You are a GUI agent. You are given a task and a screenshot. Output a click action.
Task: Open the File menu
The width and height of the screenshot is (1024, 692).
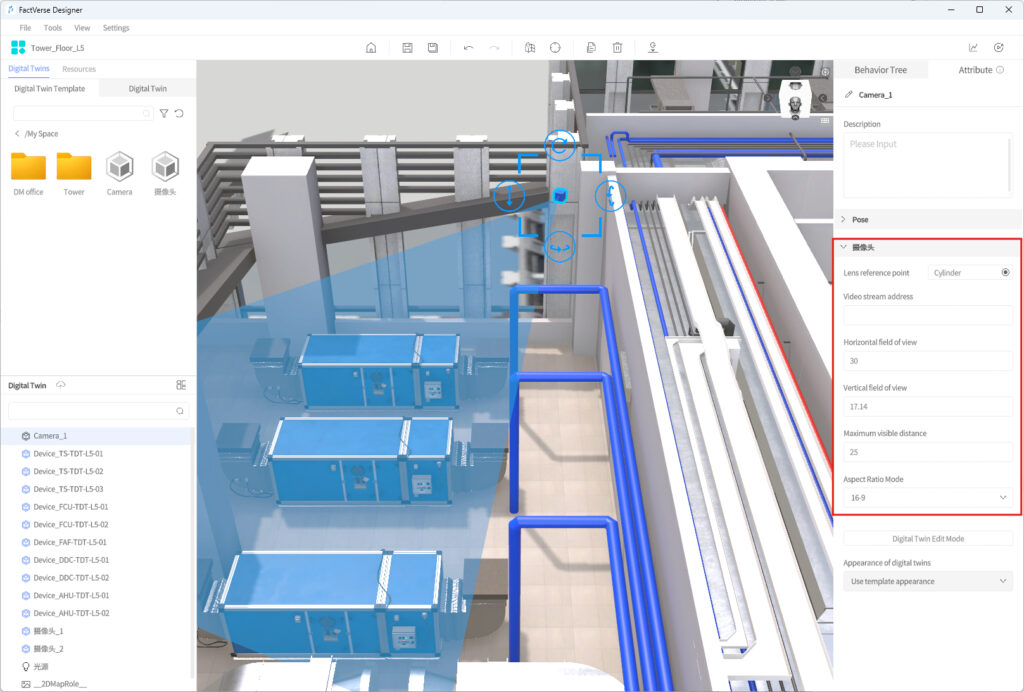[x=25, y=28]
